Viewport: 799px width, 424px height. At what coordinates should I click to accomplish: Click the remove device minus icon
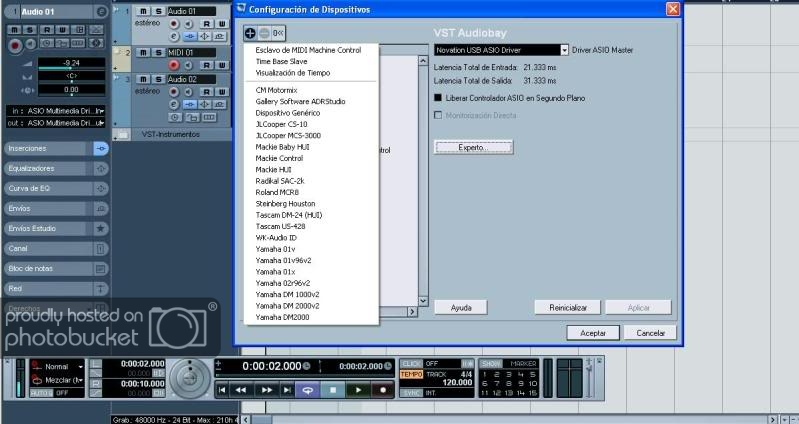[x=263, y=32]
